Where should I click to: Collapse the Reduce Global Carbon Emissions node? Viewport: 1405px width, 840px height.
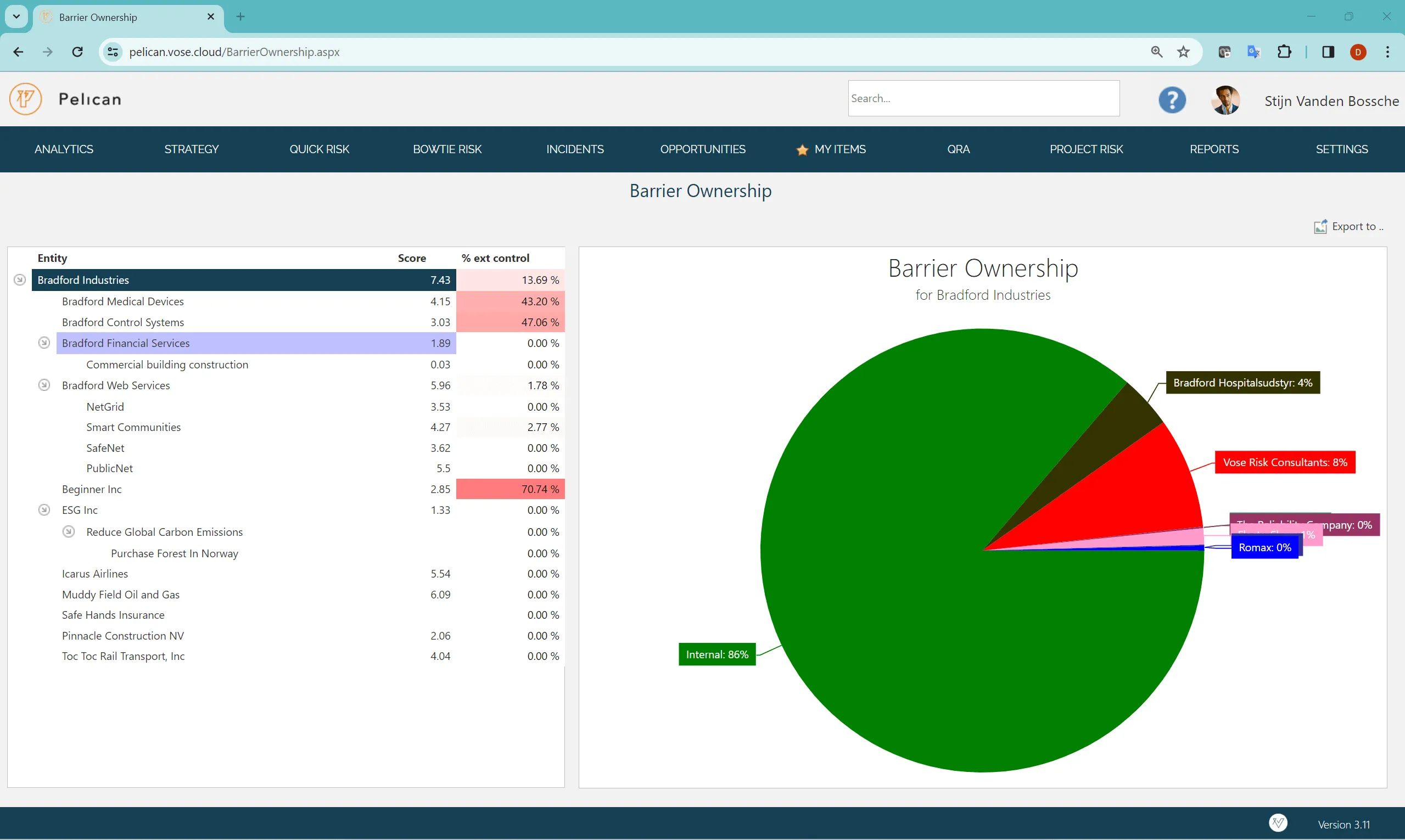[x=69, y=531]
